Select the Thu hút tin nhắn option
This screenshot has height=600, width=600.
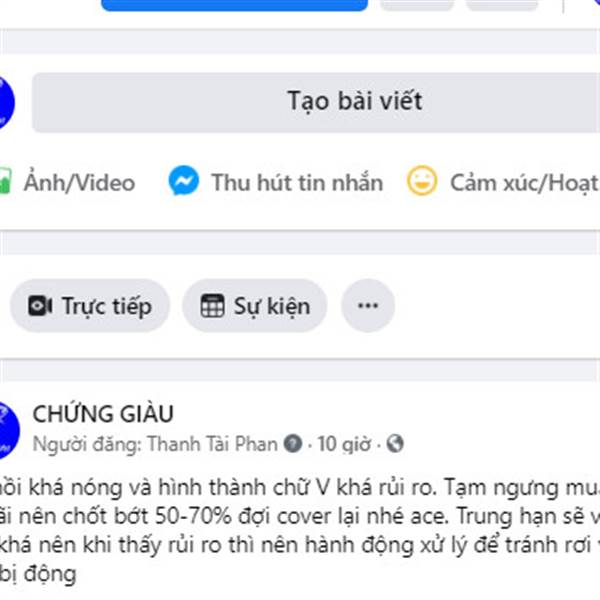point(276,182)
